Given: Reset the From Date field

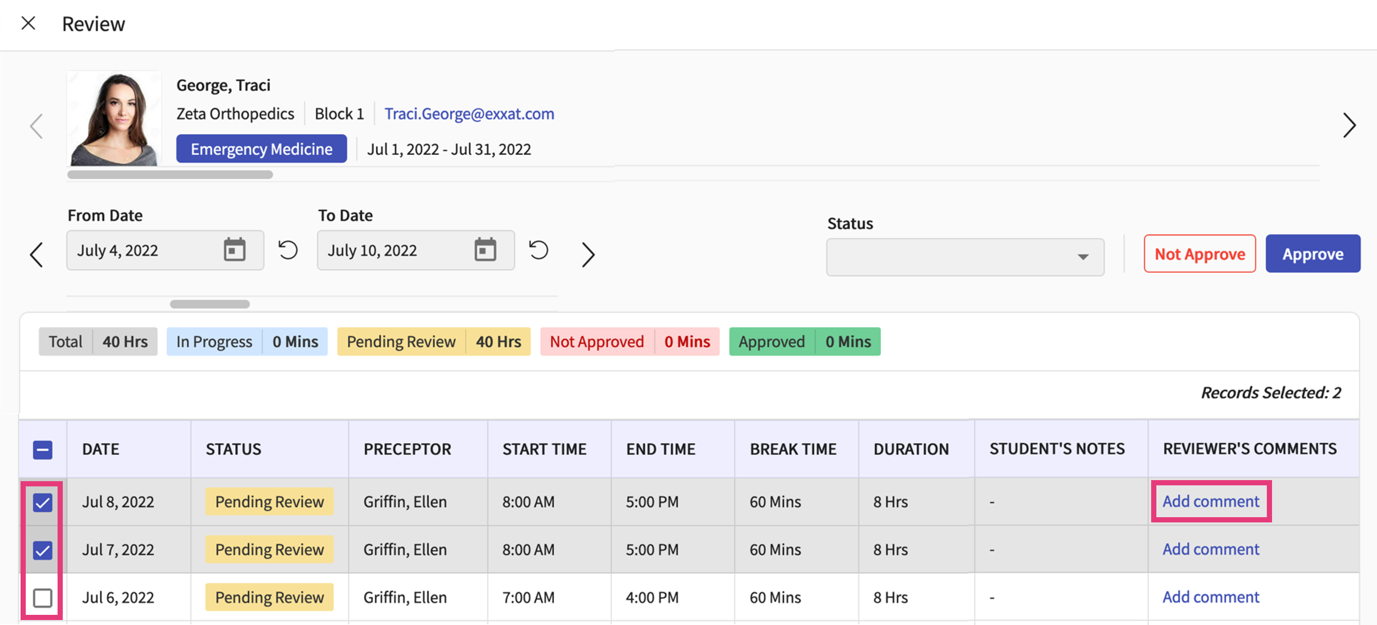Looking at the screenshot, I should click(x=288, y=250).
